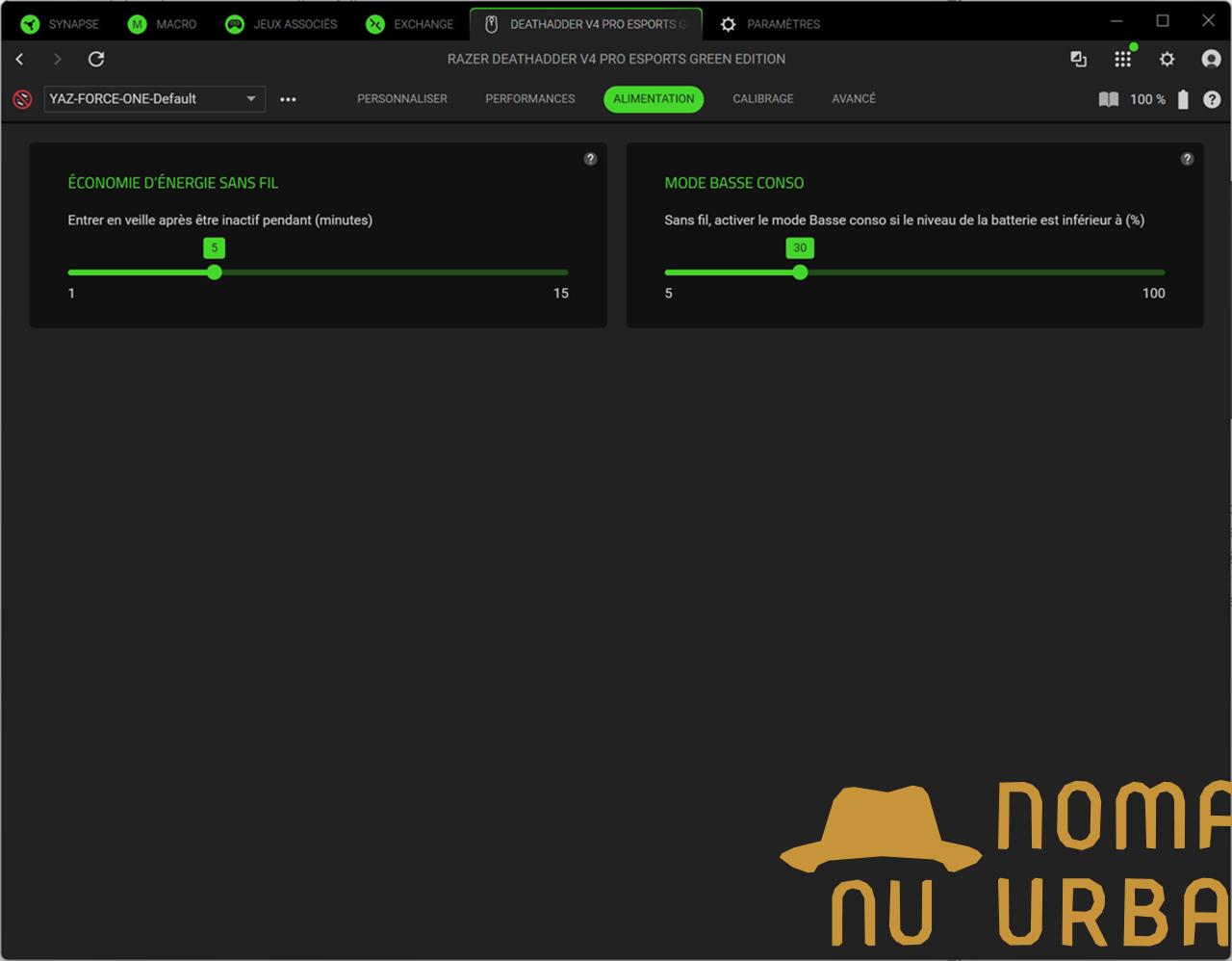
Task: Go to the AVANCÉ tab
Action: click(x=853, y=99)
